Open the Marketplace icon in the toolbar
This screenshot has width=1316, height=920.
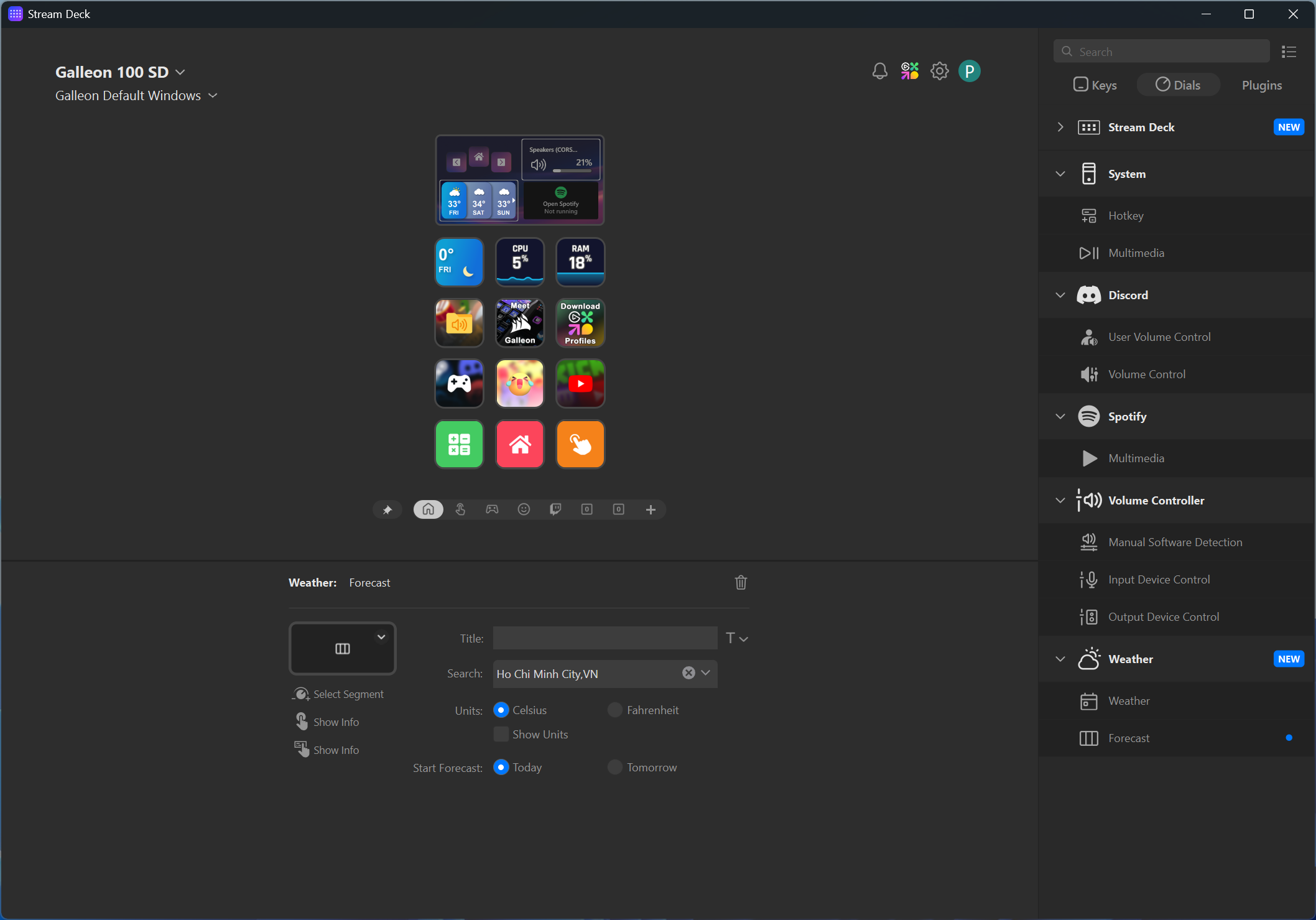pos(909,70)
